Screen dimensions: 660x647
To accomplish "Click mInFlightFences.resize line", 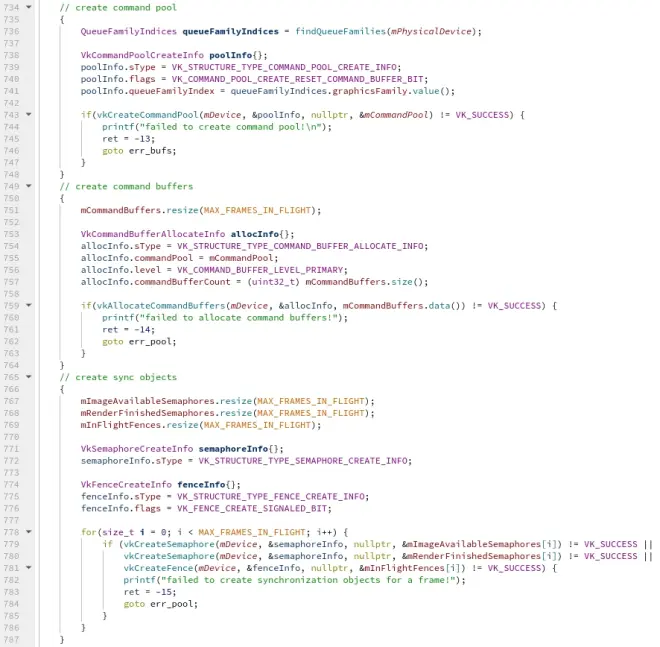I will [200, 425].
